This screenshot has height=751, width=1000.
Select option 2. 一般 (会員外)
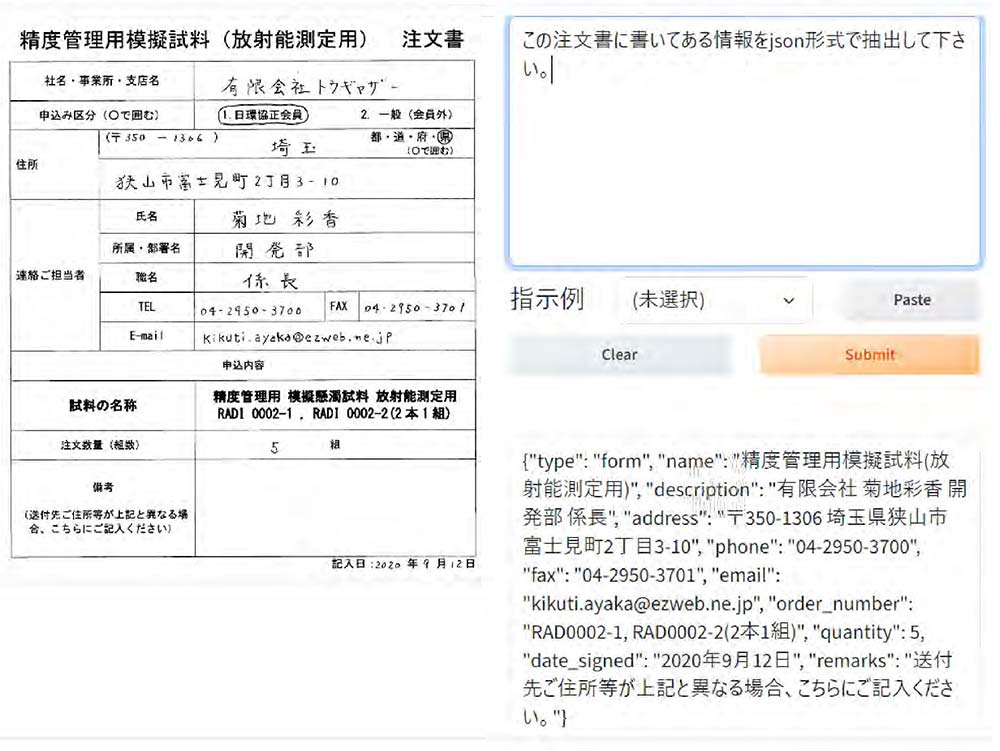401,114
